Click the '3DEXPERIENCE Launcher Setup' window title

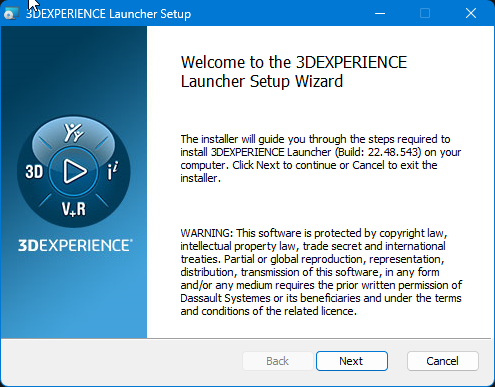pyautogui.click(x=108, y=14)
